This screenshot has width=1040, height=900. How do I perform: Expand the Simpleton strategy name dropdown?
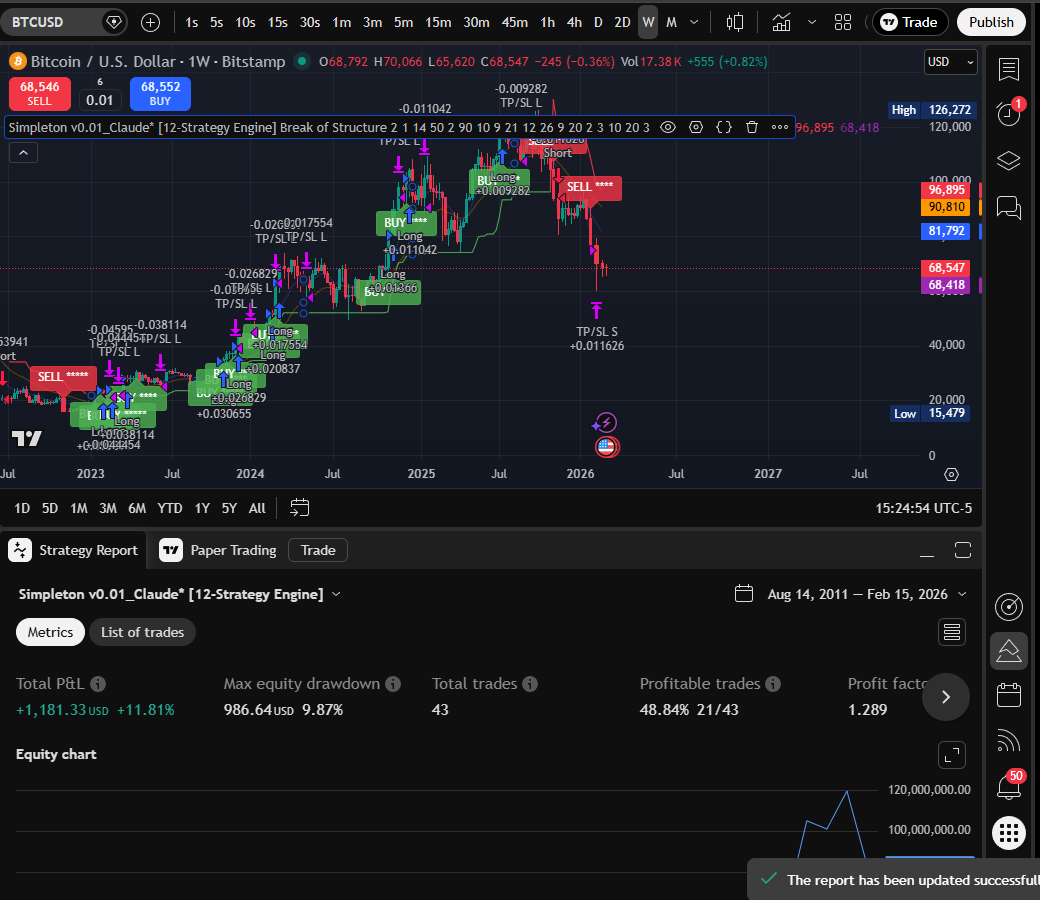click(337, 594)
